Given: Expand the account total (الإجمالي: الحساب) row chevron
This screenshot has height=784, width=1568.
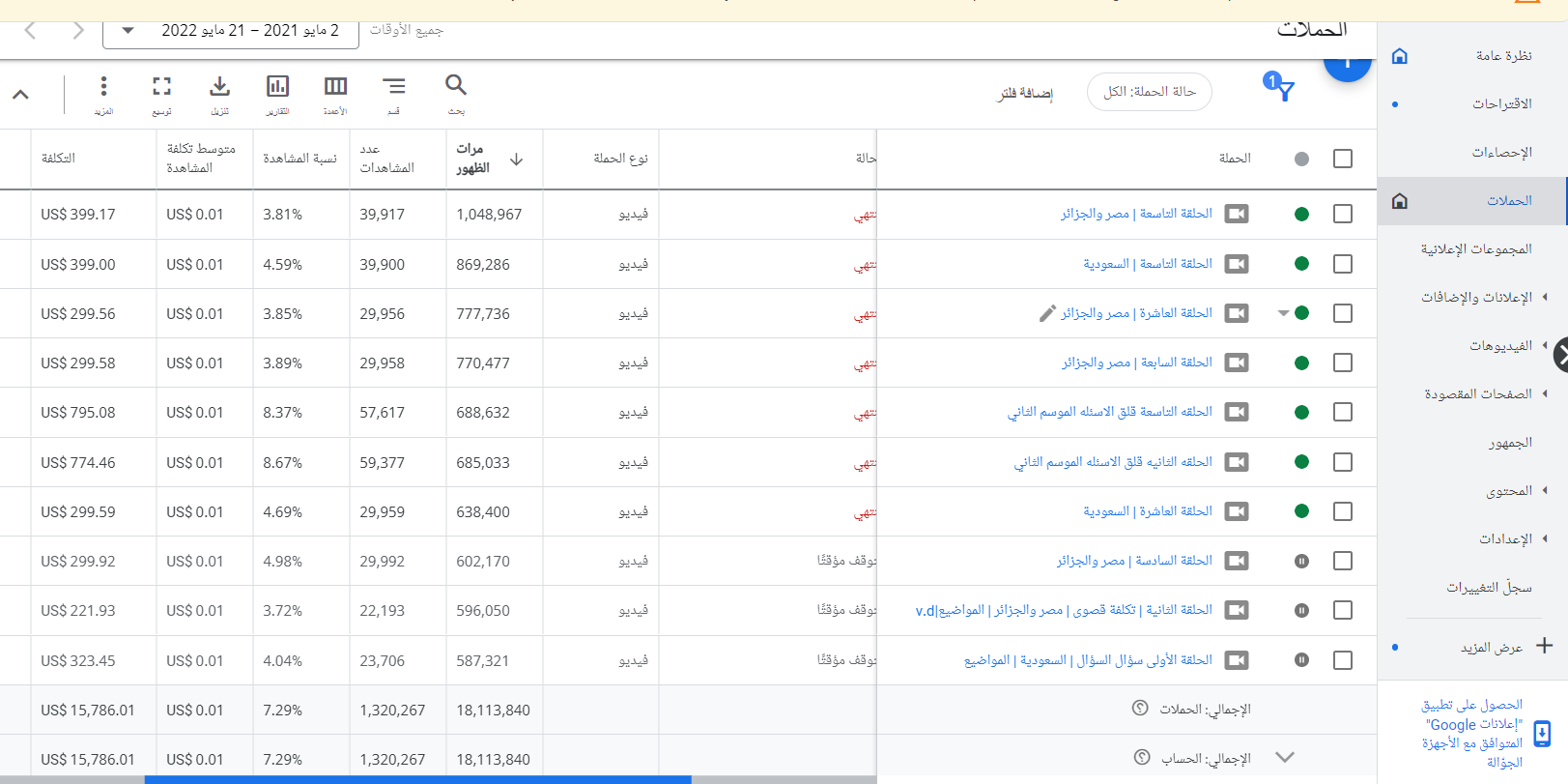Looking at the screenshot, I should (1284, 758).
